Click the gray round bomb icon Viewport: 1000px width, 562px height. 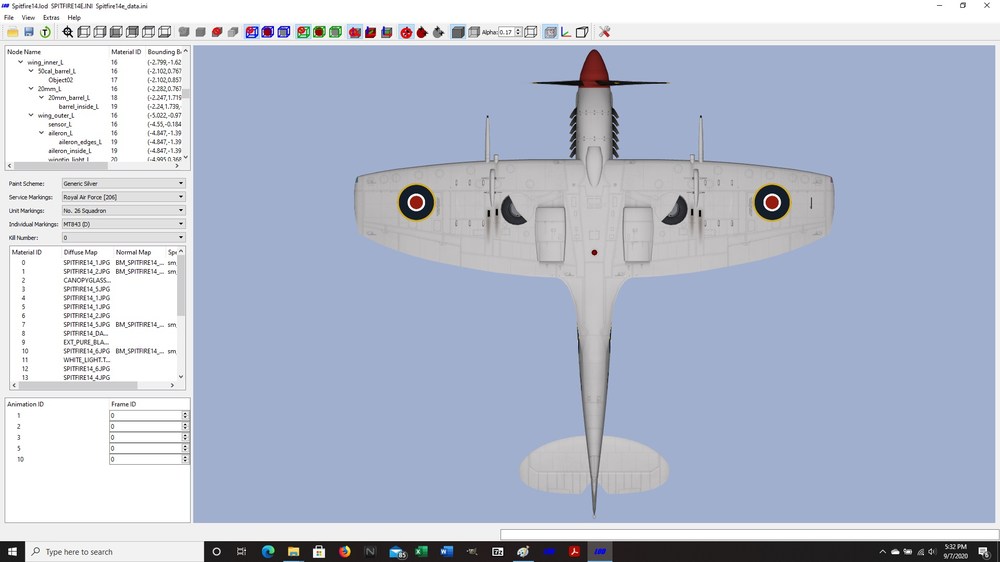(x=438, y=32)
